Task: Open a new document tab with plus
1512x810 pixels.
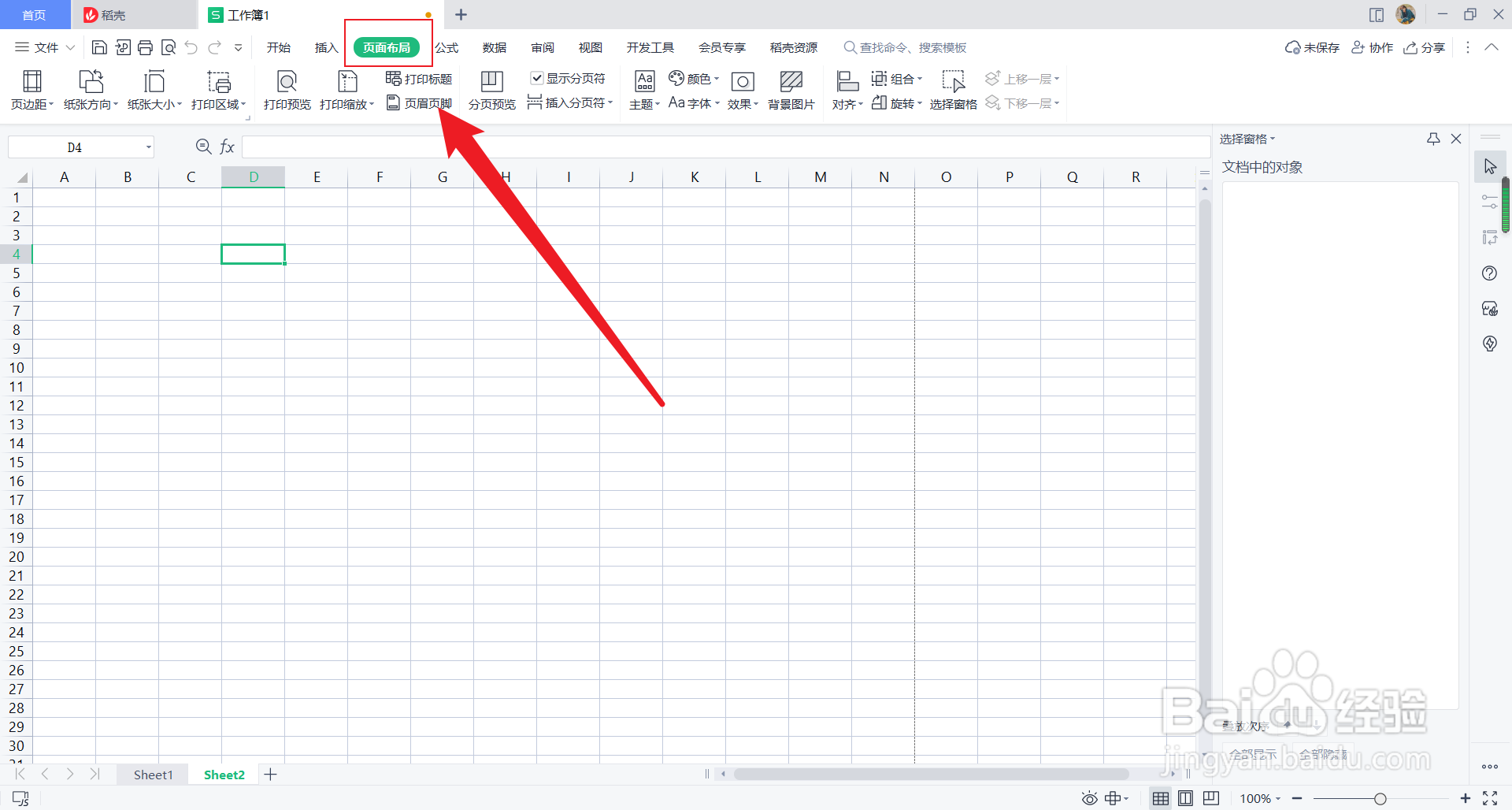Action: coord(461,14)
